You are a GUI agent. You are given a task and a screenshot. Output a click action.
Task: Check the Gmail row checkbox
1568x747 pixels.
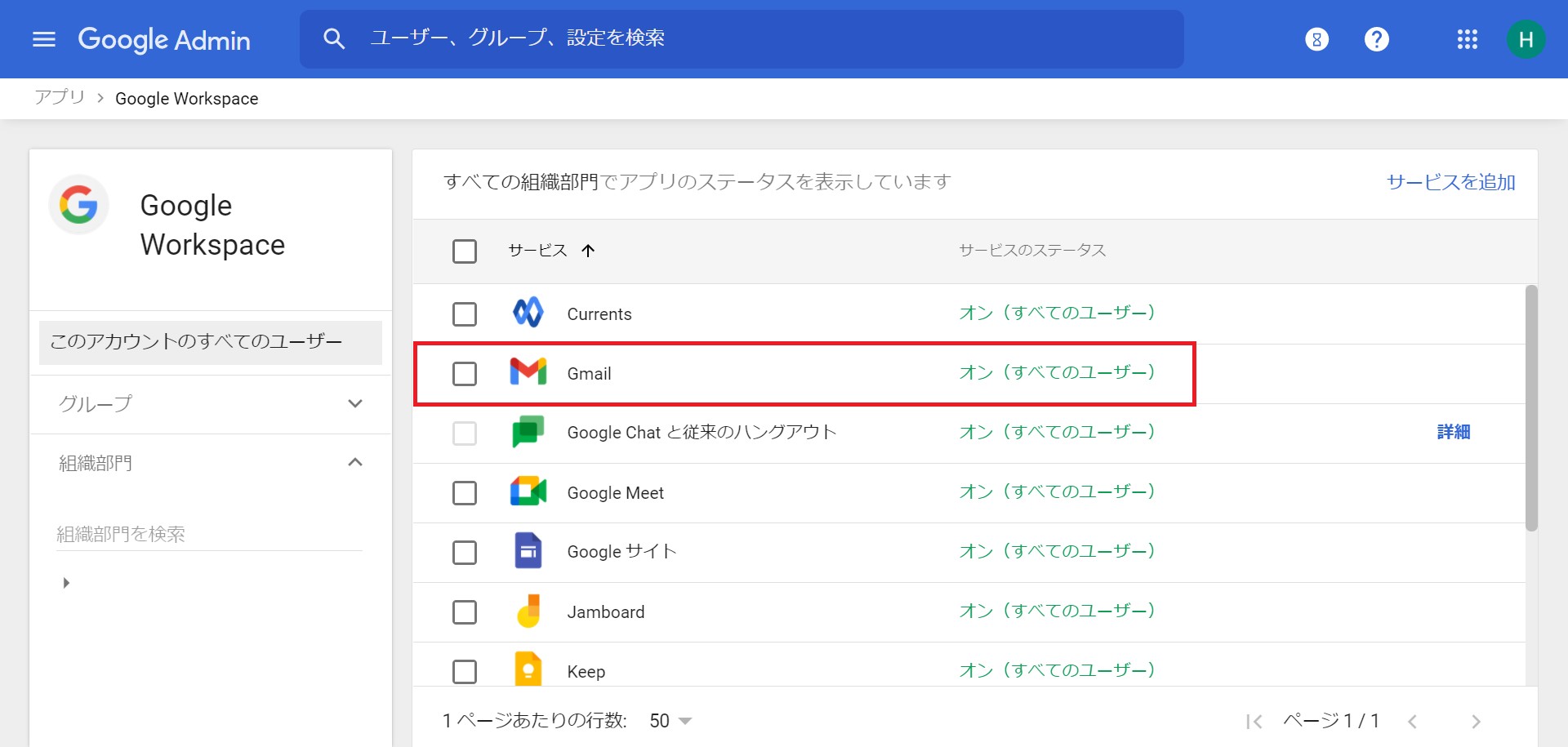[465, 374]
